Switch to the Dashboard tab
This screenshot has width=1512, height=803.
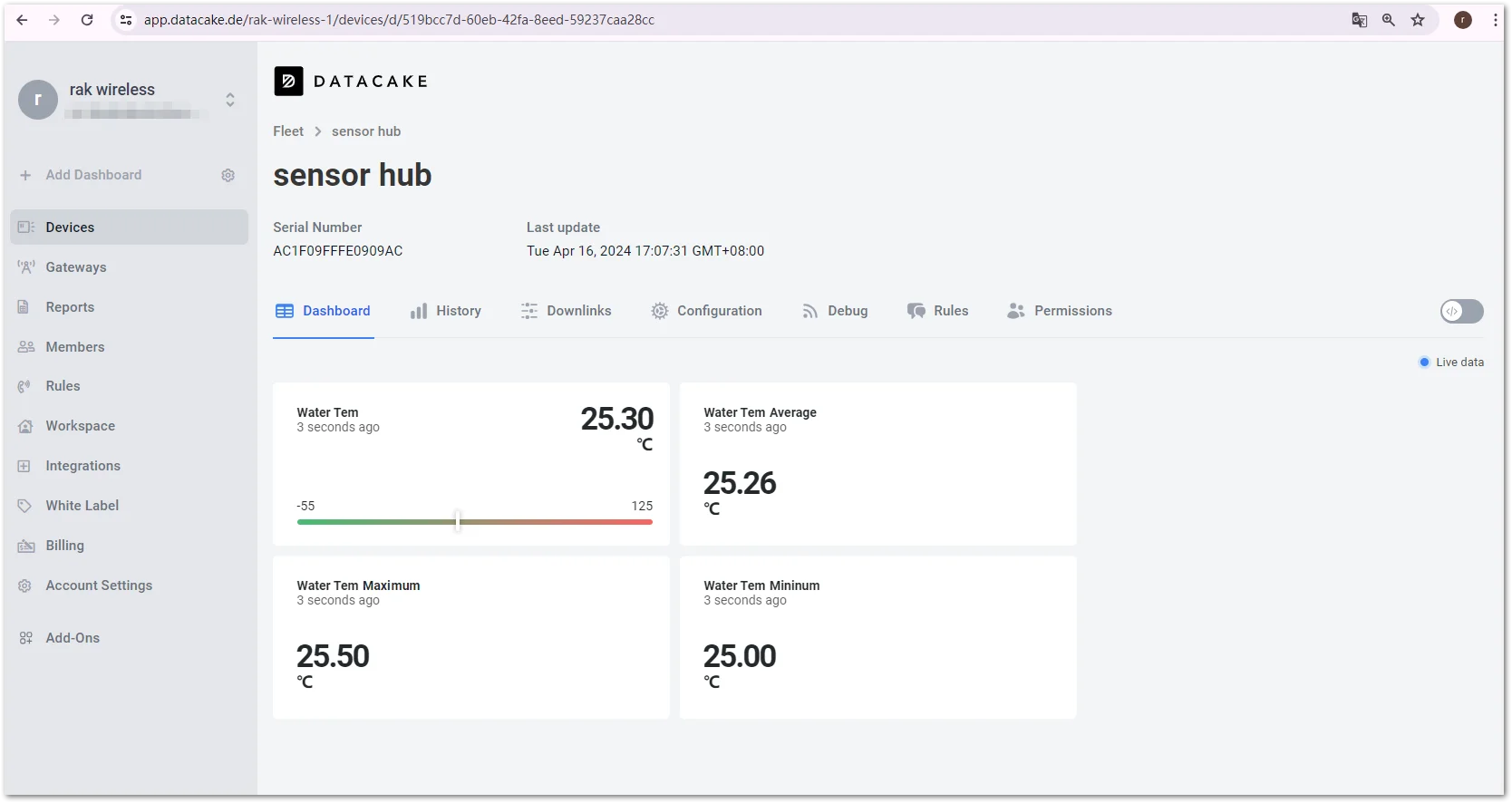[324, 311]
